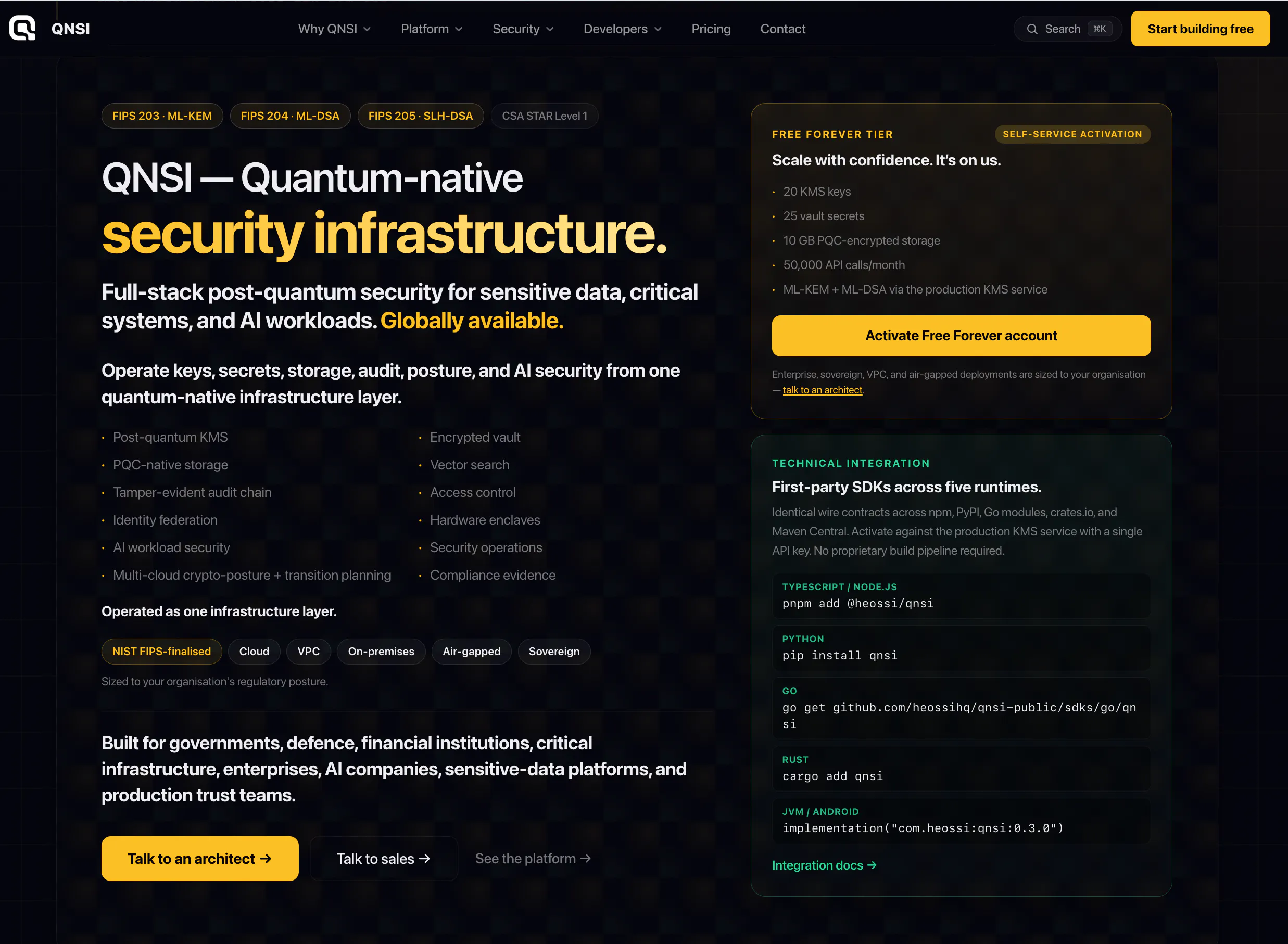Viewport: 1288px width, 944px height.
Task: Open the Contact page
Action: tap(782, 29)
